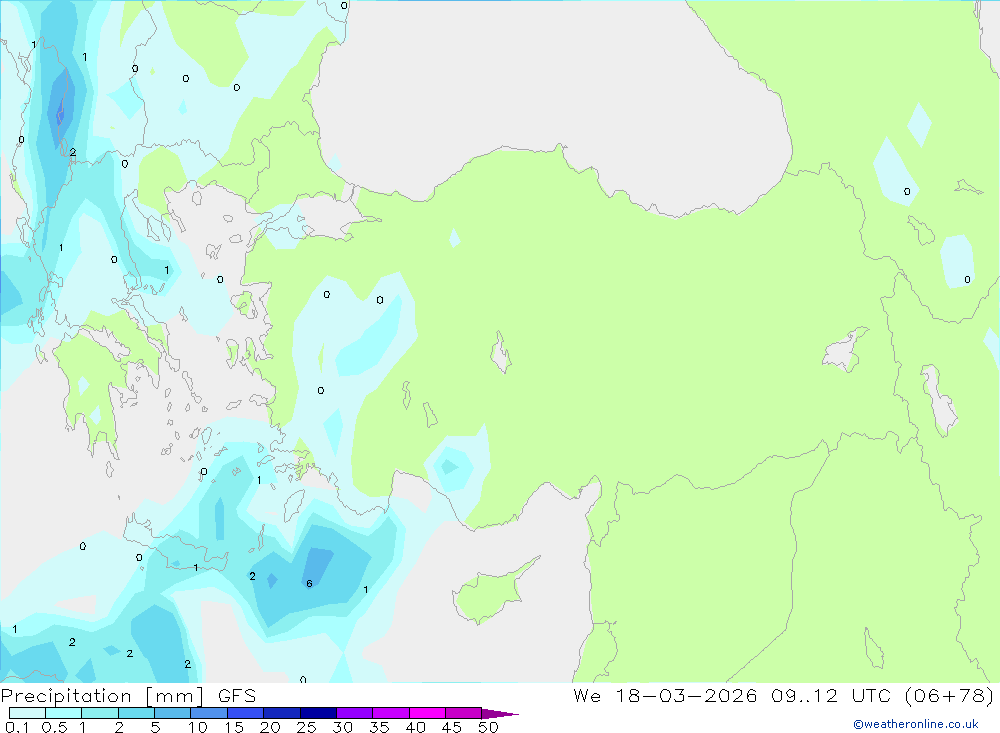This screenshot has height=733, width=1000.
Task: Choose the 25–30 mm violet swatch
Action: tap(318, 713)
